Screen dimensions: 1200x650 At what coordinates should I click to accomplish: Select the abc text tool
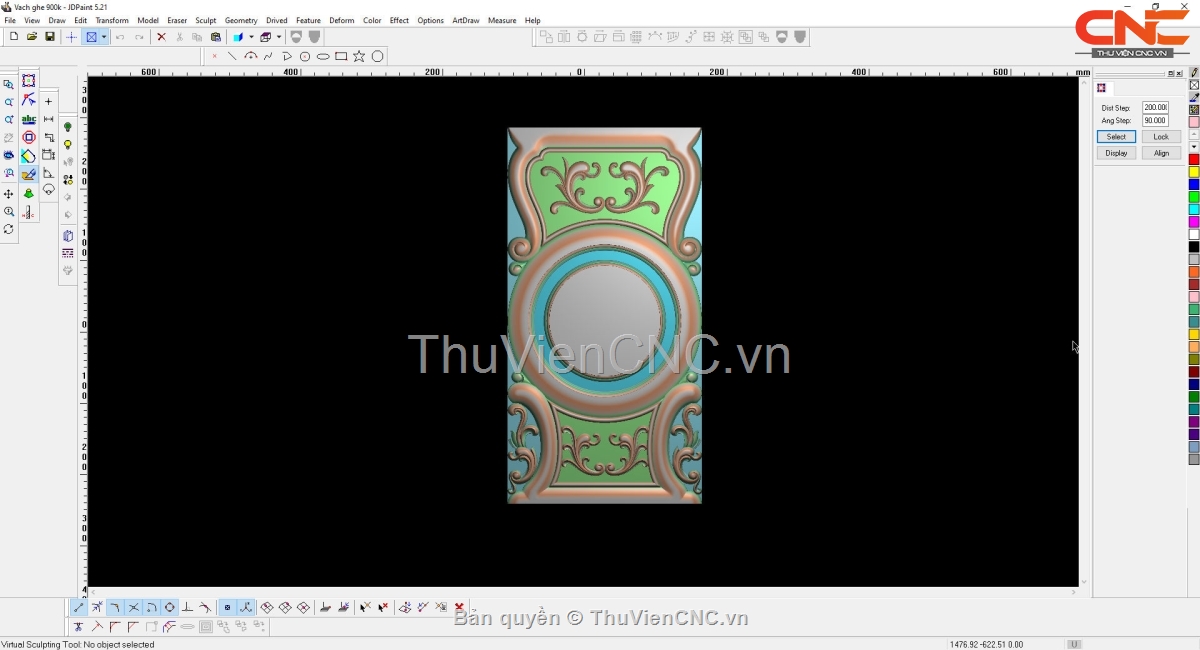[x=29, y=120]
